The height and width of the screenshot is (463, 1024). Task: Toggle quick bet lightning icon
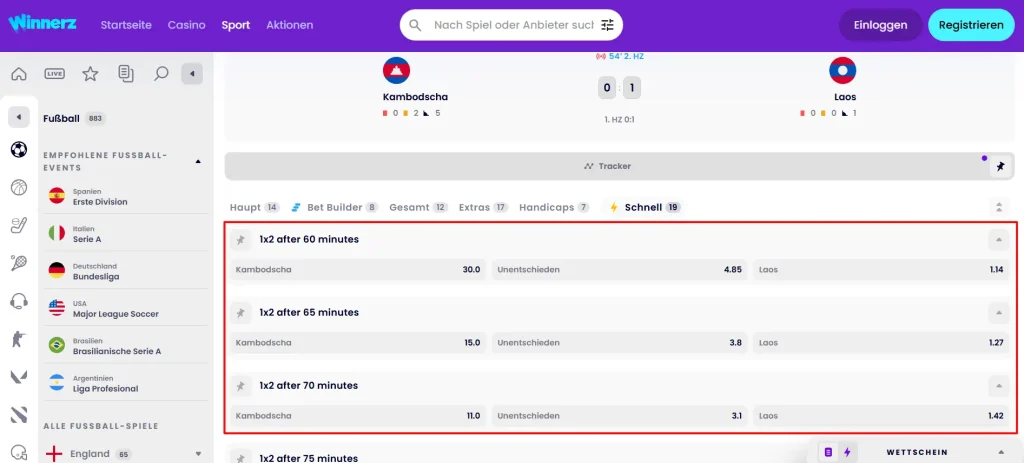point(846,452)
